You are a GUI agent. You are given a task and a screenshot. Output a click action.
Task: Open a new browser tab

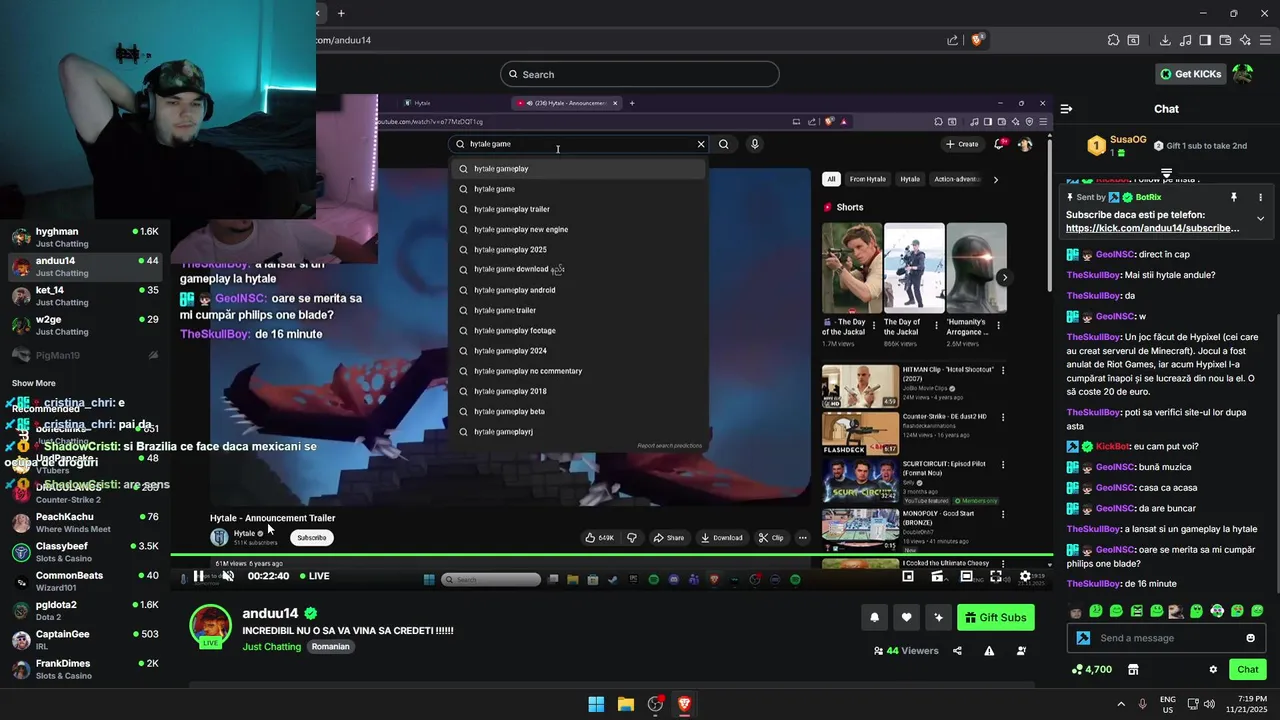(341, 13)
